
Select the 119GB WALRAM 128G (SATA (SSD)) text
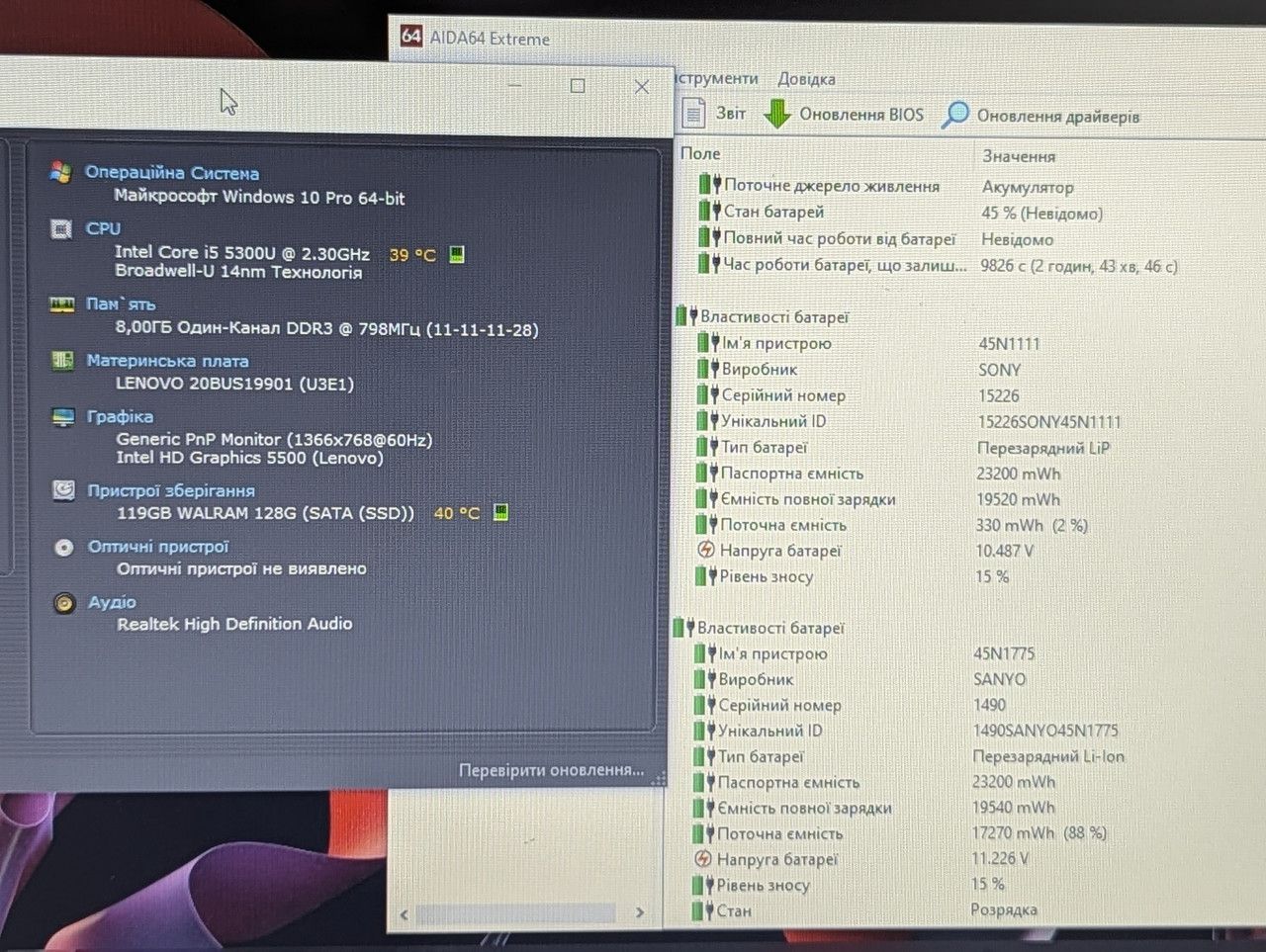click(265, 513)
